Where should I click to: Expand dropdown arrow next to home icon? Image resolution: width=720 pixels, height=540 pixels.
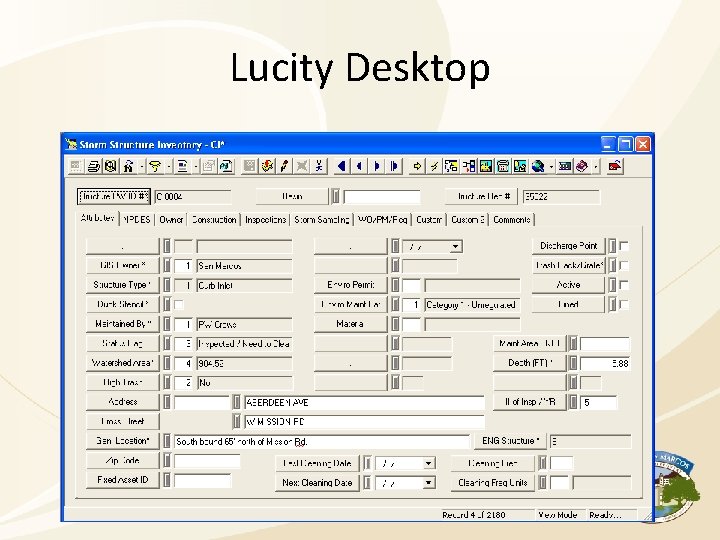142,166
